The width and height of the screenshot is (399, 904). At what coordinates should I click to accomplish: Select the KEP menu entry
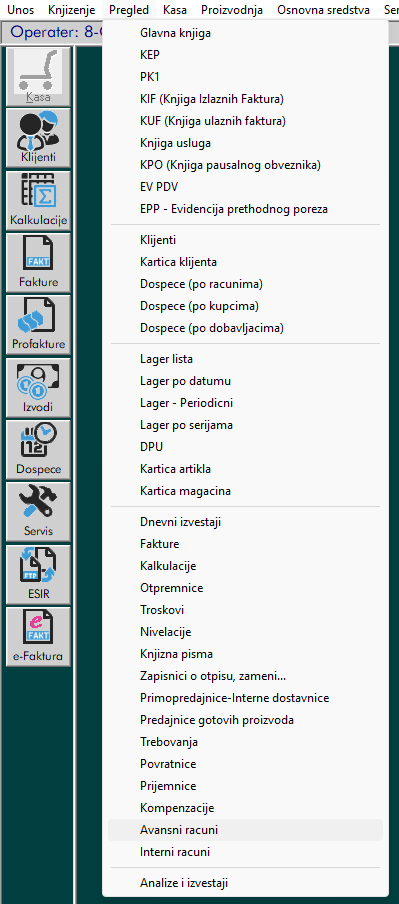tap(245, 55)
